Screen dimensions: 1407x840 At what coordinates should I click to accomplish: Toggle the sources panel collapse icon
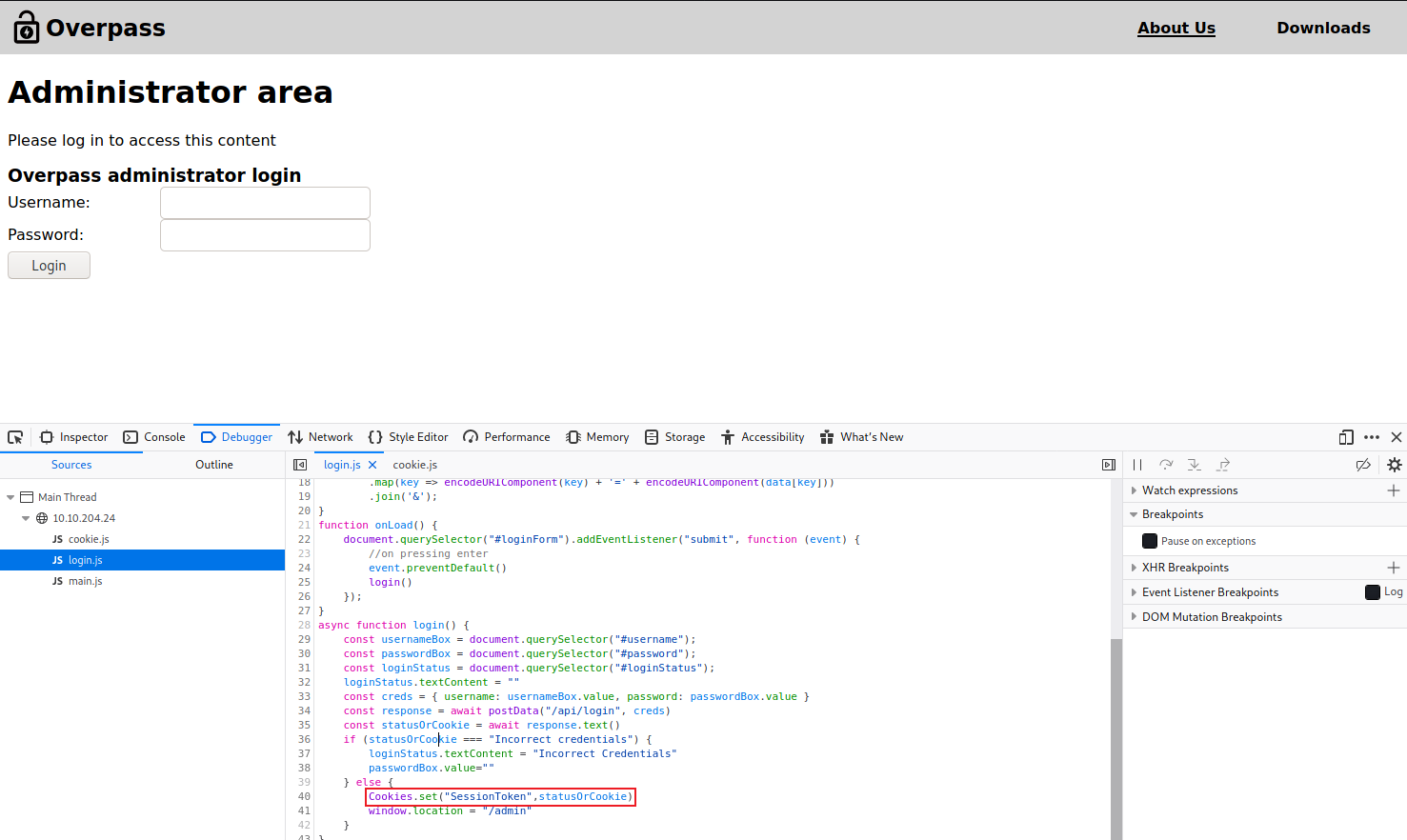[x=300, y=465]
